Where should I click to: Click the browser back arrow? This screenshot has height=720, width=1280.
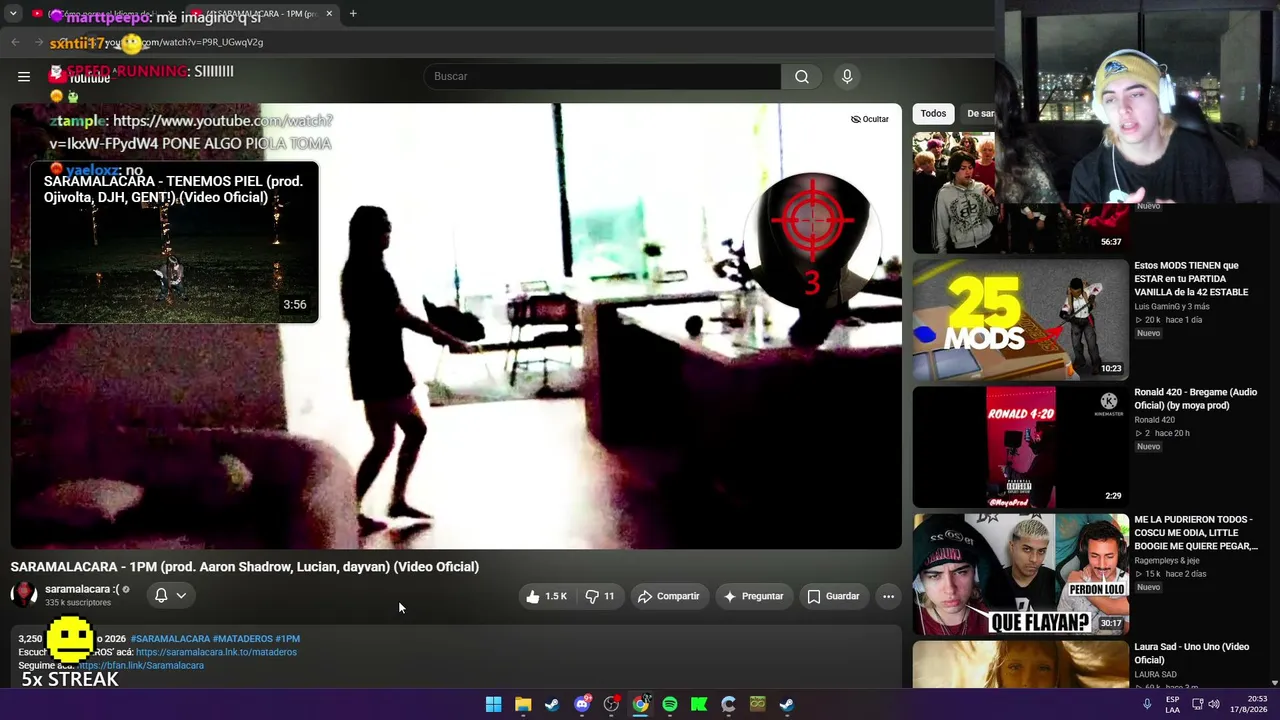pos(15,42)
